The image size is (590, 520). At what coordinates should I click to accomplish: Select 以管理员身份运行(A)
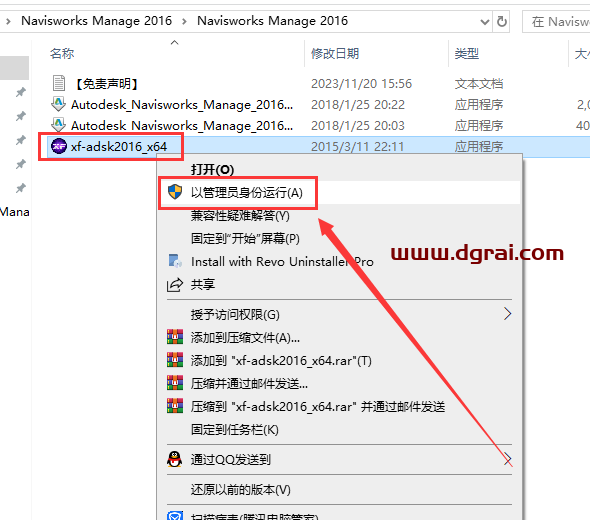pos(246,193)
